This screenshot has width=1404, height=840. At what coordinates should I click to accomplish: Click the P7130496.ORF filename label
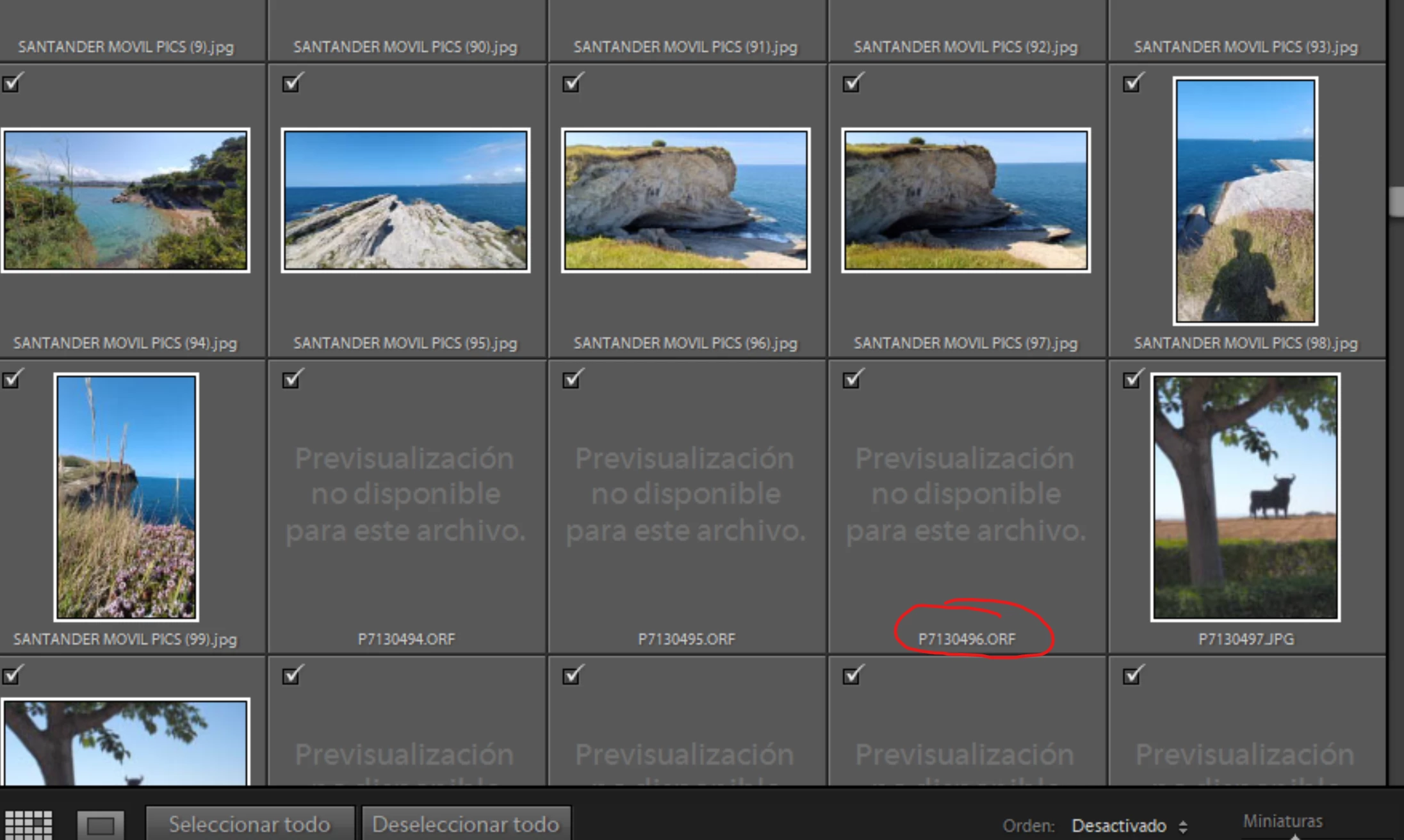967,639
